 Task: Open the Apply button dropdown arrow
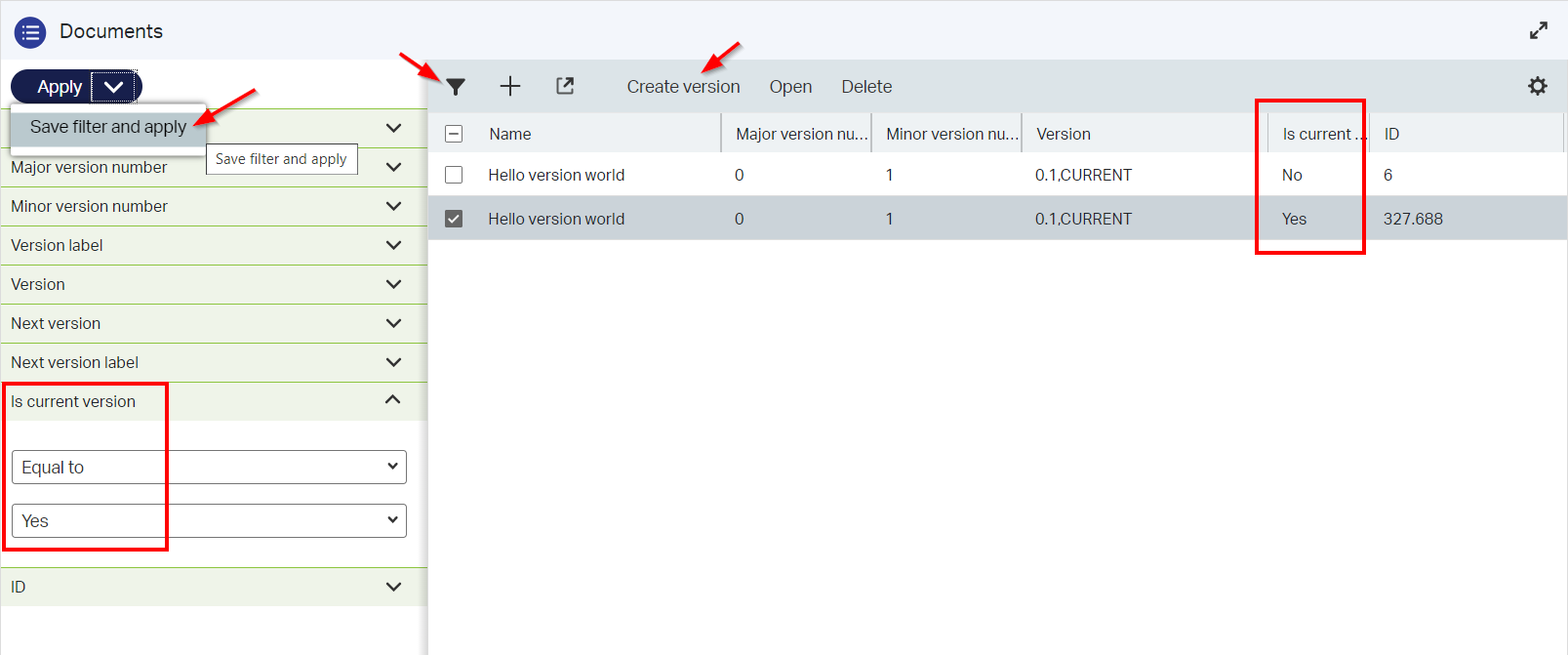(114, 87)
